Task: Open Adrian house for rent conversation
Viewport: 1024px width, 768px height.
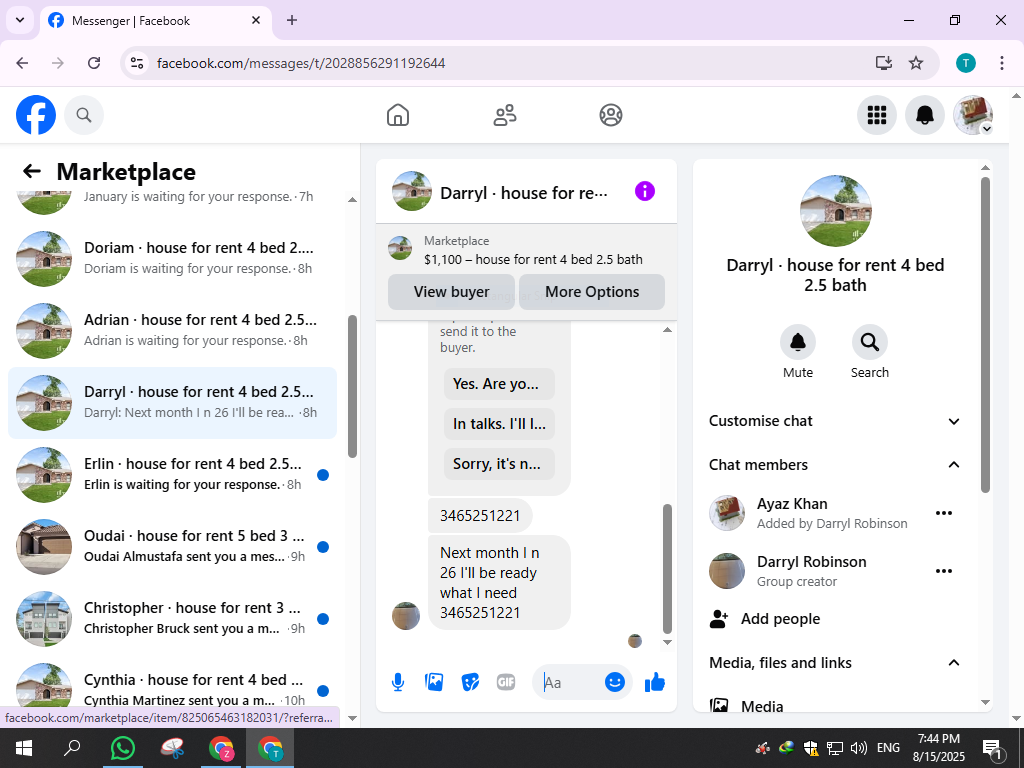Action: (172, 330)
